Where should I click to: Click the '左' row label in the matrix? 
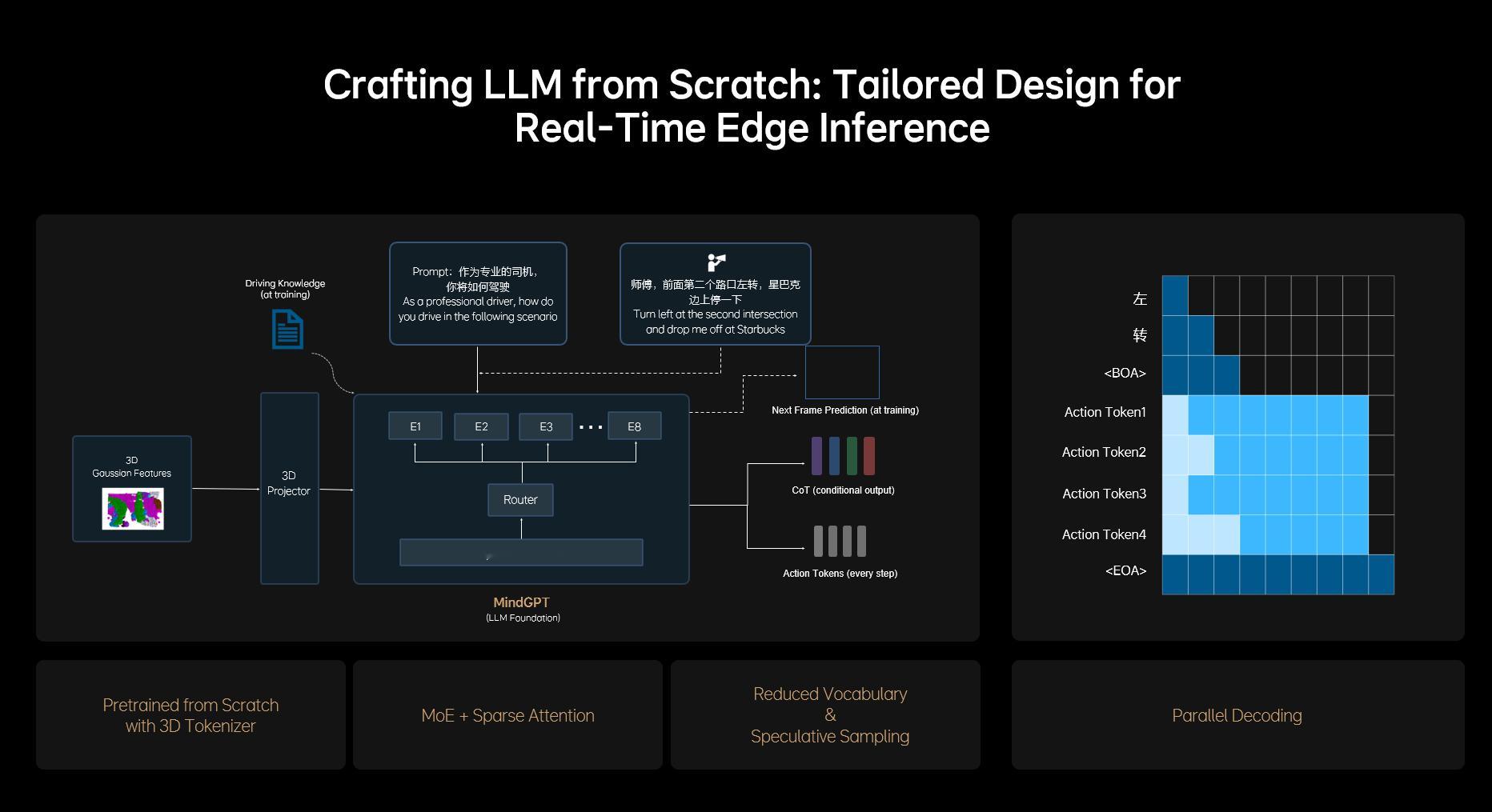(x=1140, y=298)
